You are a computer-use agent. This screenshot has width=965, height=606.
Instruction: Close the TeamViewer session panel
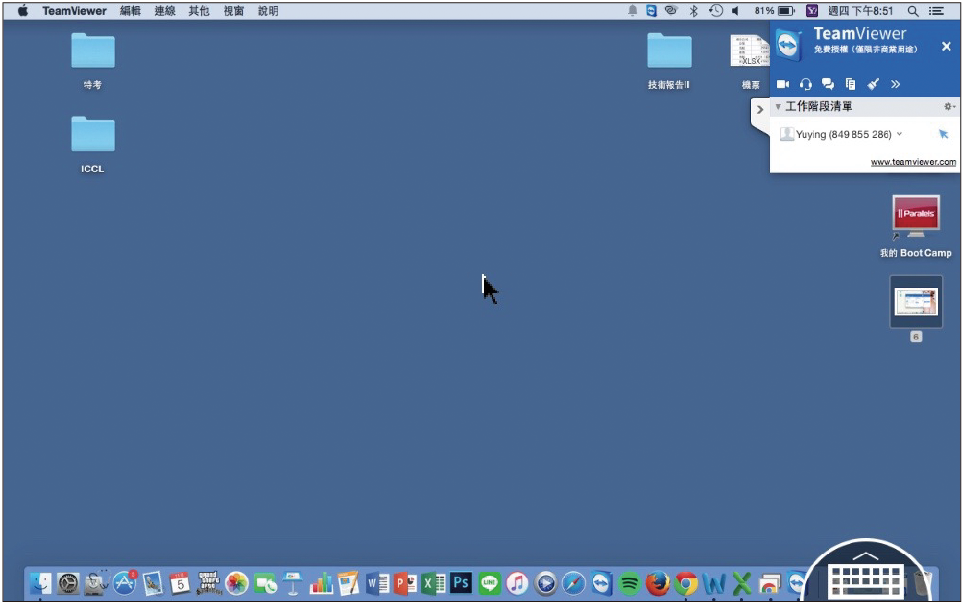tap(946, 47)
